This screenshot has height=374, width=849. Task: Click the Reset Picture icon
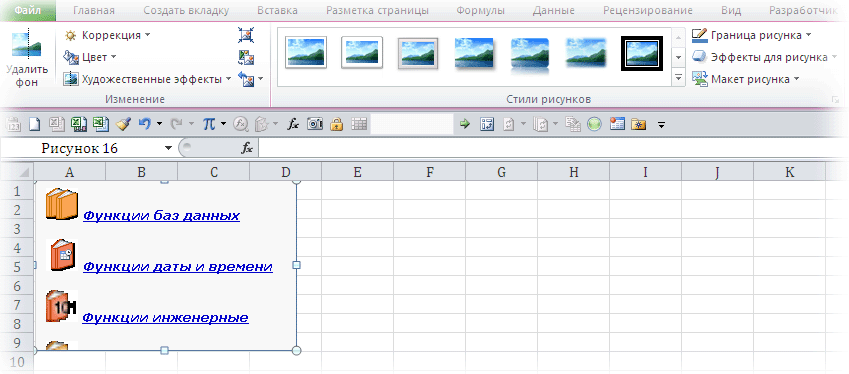coord(246,80)
